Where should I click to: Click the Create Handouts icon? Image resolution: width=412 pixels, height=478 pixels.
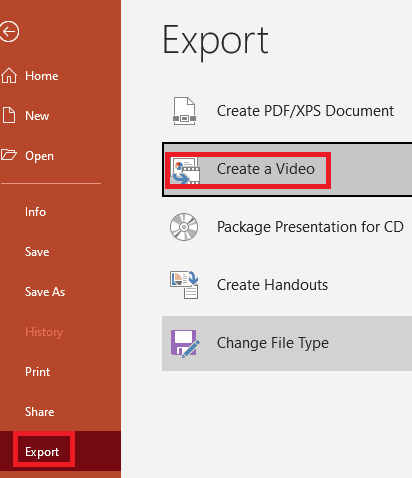184,285
